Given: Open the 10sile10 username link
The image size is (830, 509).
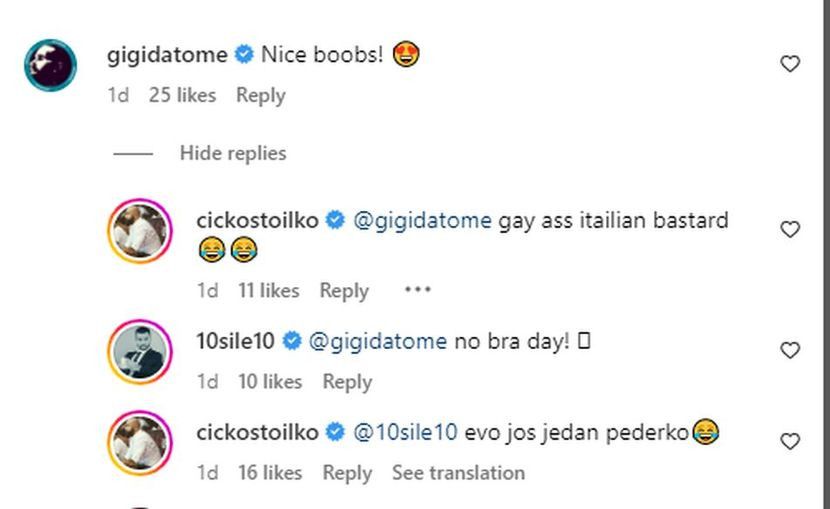Looking at the screenshot, I should pos(236,341).
